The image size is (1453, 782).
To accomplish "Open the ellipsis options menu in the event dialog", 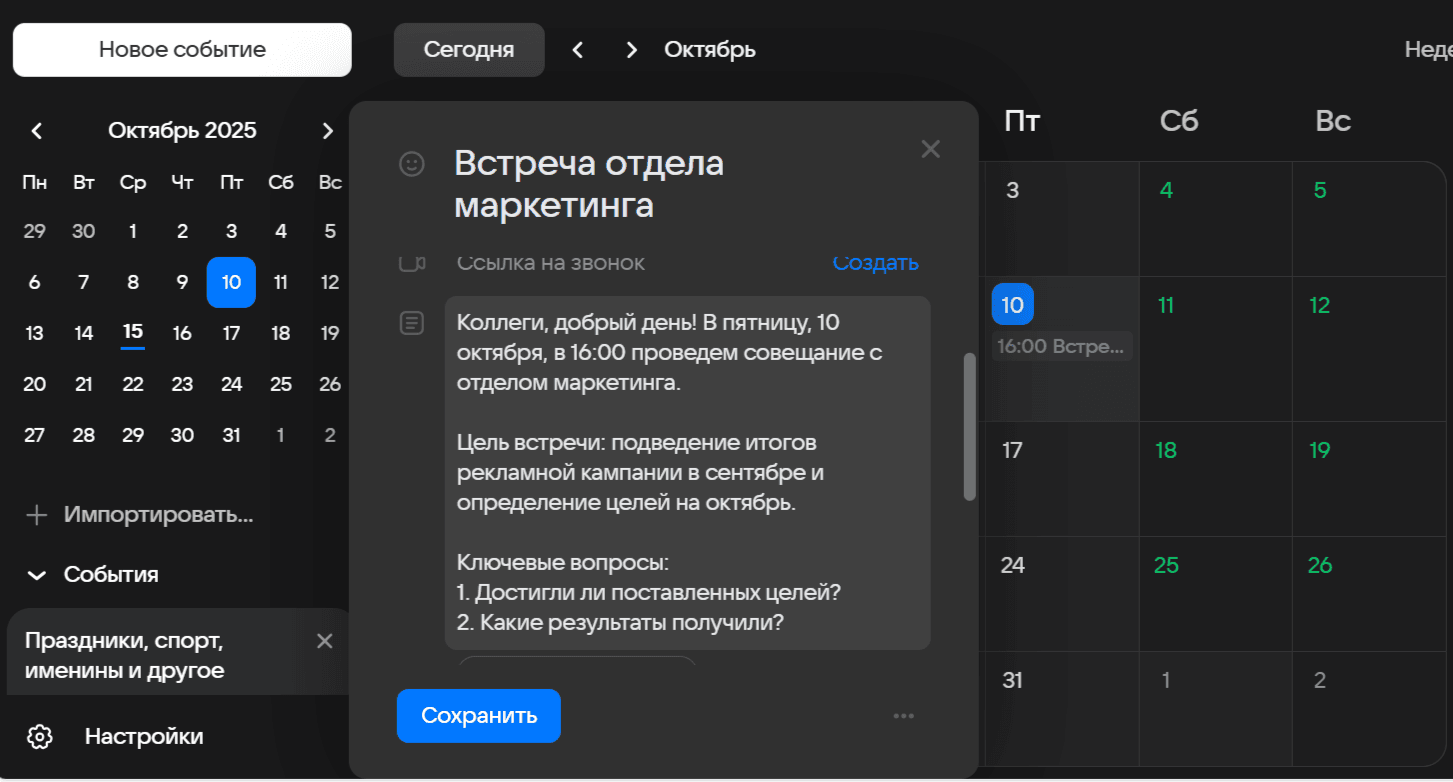I will pyautogui.click(x=904, y=716).
